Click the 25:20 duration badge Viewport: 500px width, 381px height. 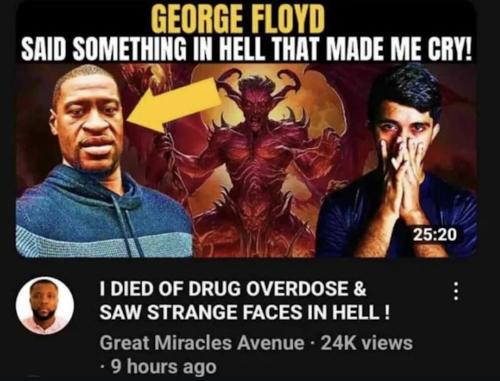pos(435,235)
